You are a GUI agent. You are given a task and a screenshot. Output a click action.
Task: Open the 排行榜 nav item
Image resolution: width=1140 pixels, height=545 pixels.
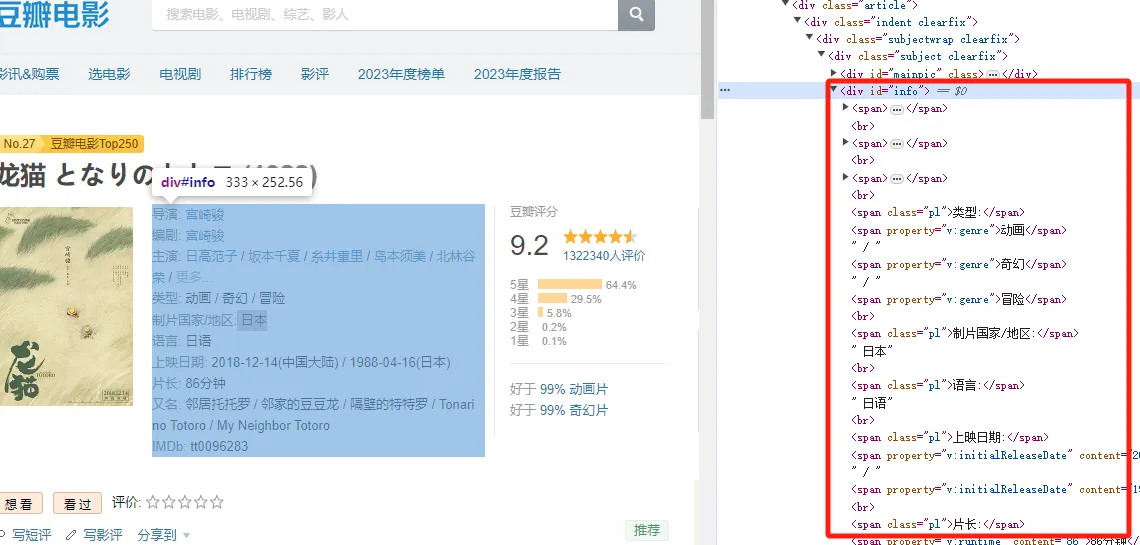tap(251, 74)
